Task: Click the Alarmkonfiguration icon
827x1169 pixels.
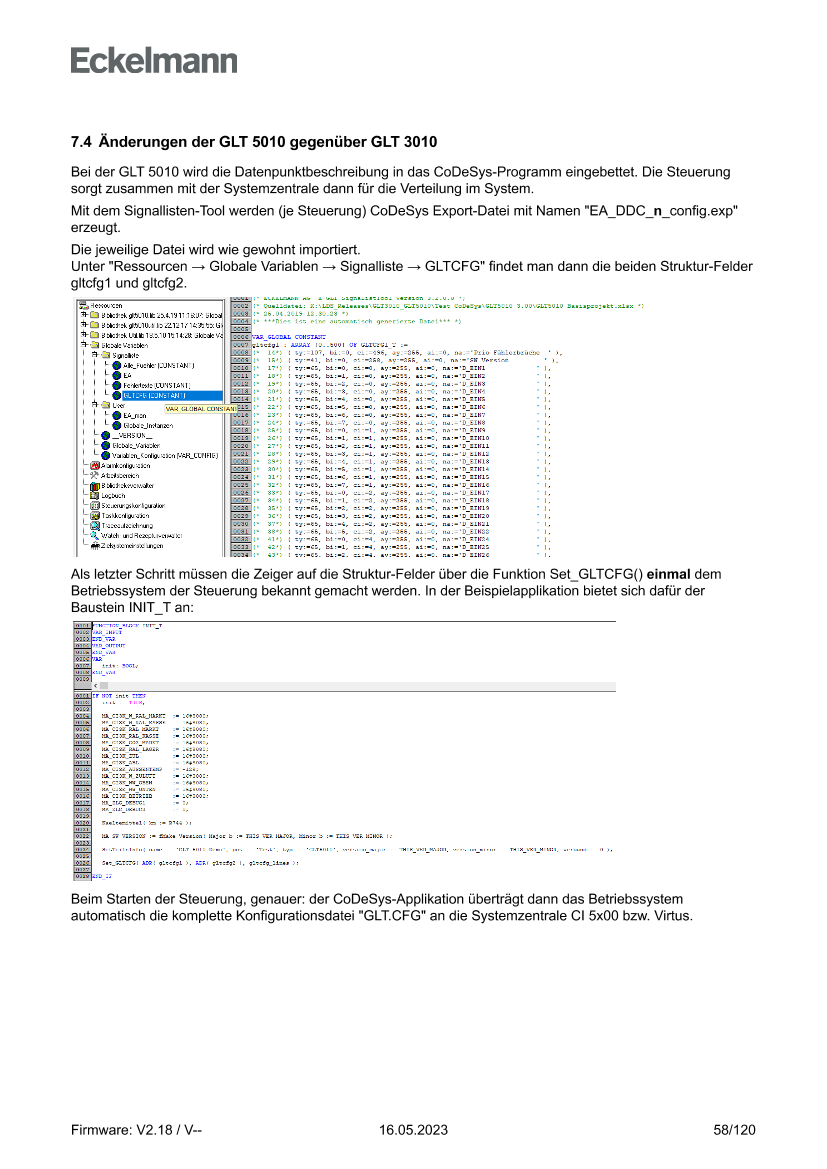Action: (x=94, y=466)
